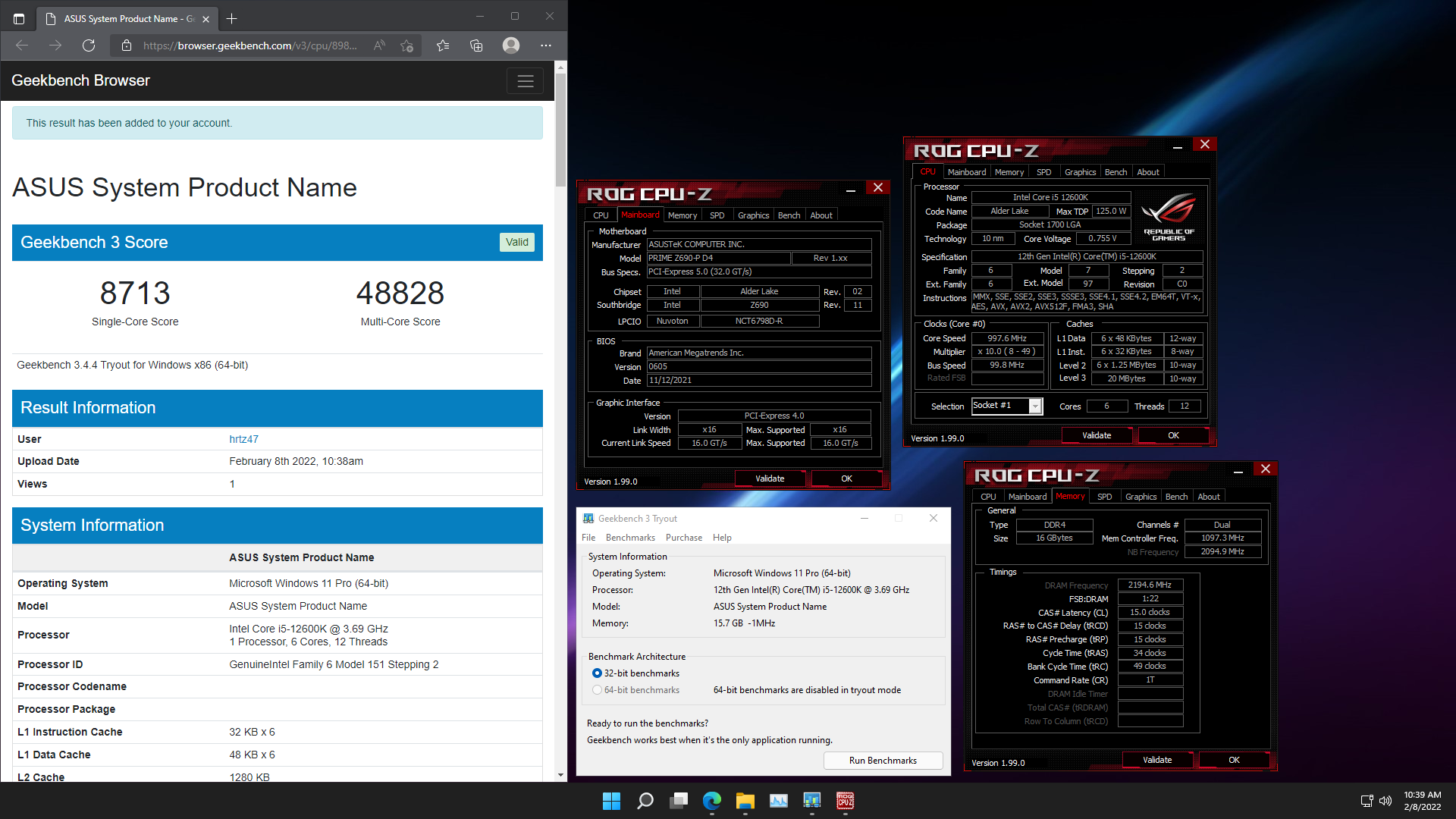Click the browser back arrow

[22, 45]
